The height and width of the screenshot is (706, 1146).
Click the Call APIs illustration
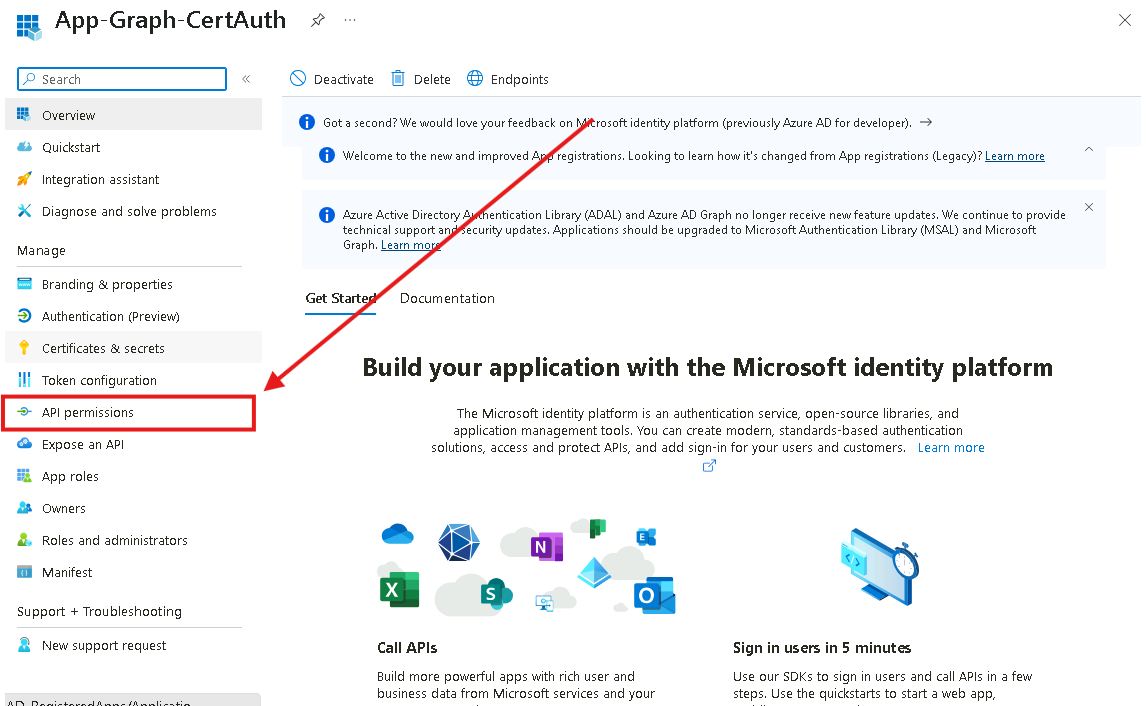tap(526, 569)
